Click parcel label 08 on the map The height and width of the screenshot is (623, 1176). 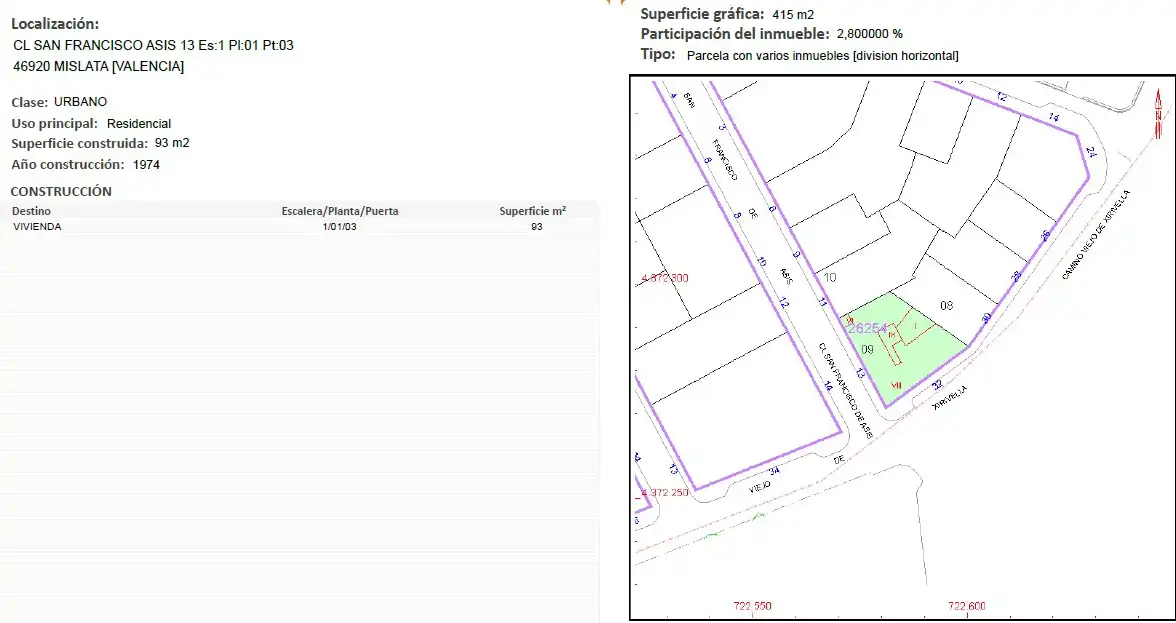pos(946,305)
